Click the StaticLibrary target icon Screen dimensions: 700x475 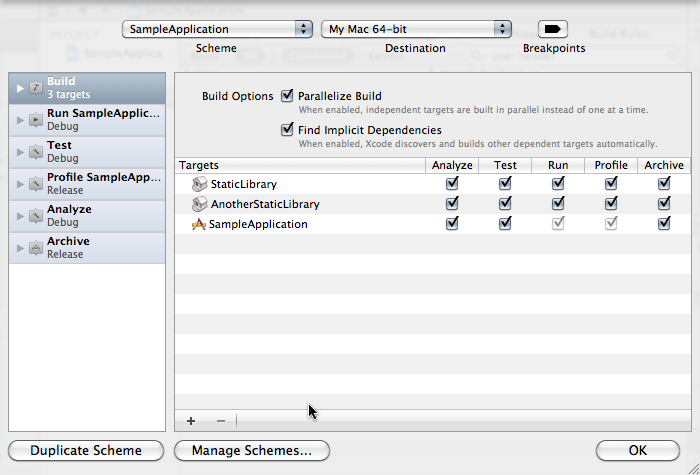(x=200, y=184)
